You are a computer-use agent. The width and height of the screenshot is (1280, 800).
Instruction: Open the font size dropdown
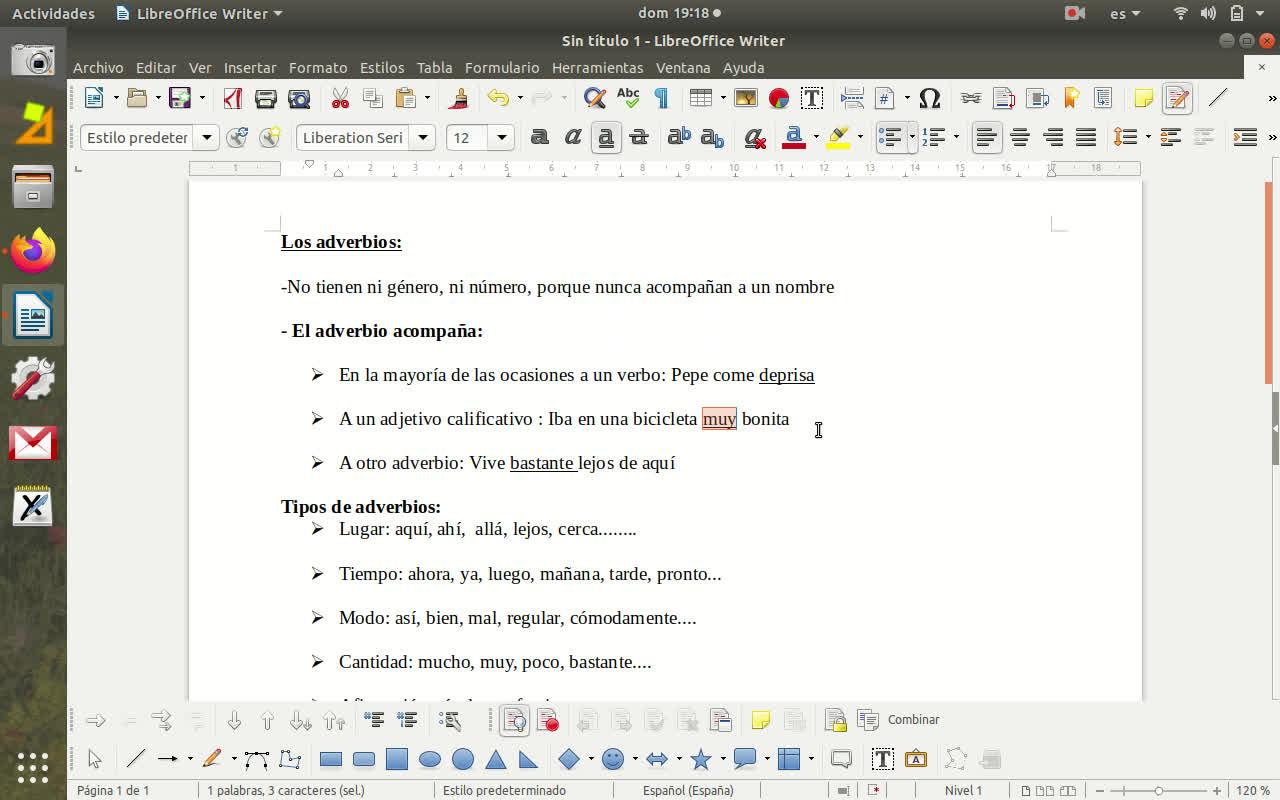[502, 138]
